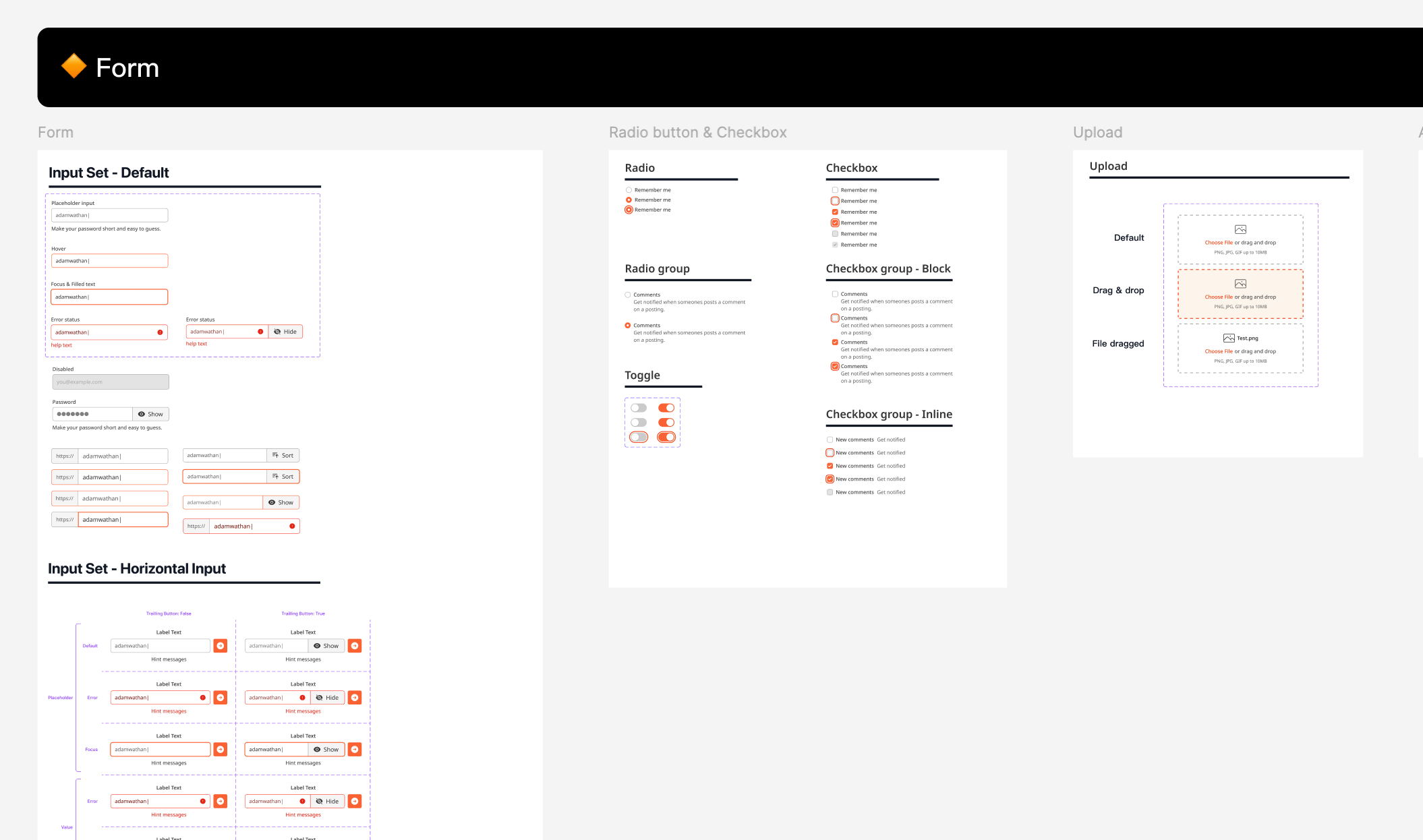Click the Hide button on the error status field
Screen dimensions: 1423x840
pos(287,331)
